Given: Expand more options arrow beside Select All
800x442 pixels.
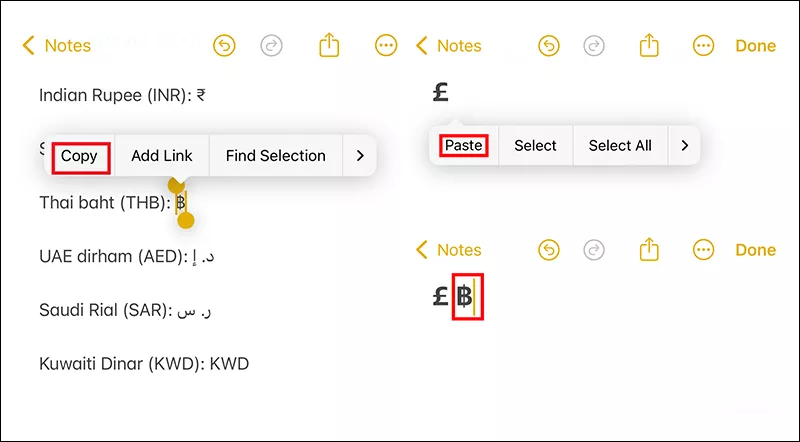Looking at the screenshot, I should click(x=685, y=145).
